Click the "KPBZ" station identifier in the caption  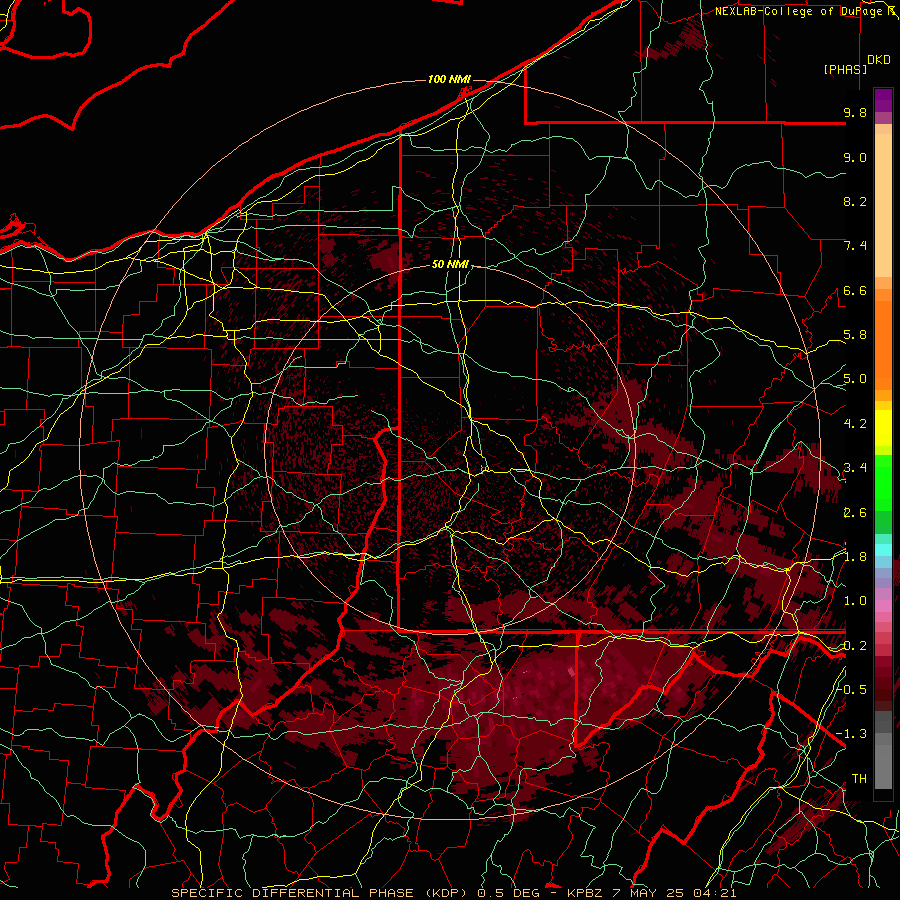(x=584, y=893)
